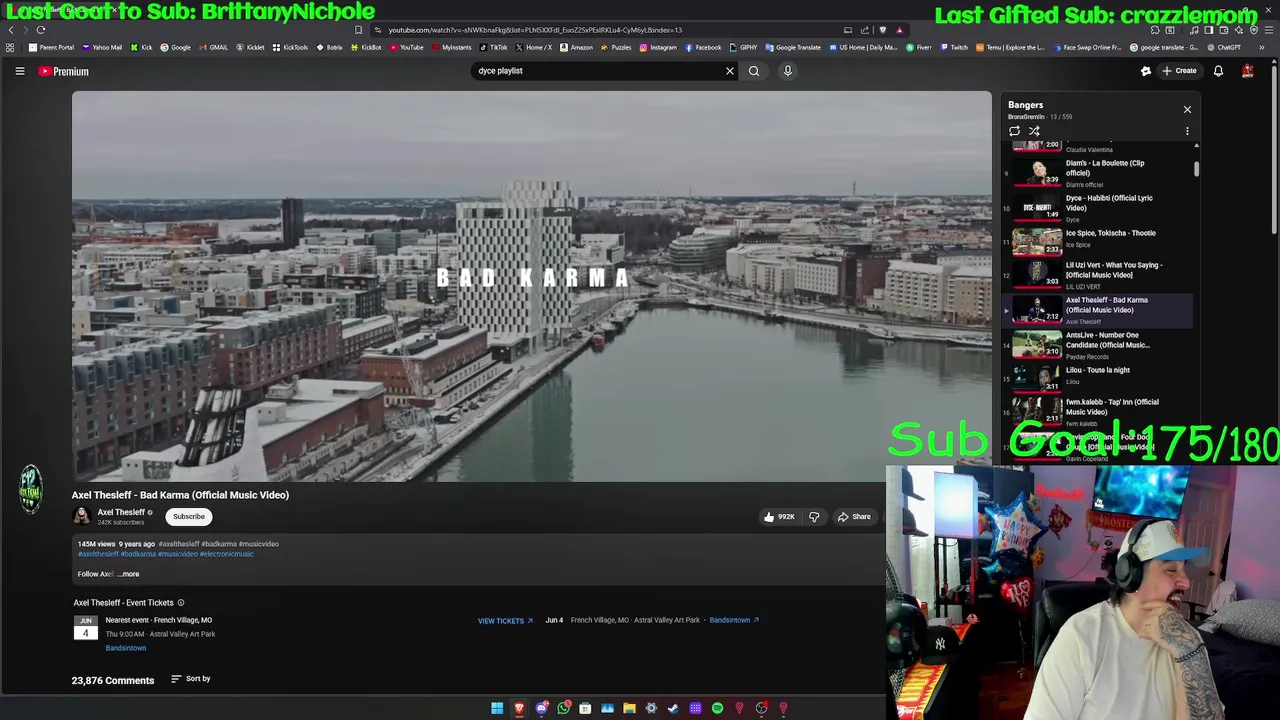Open Spotify from the taskbar
The width and height of the screenshot is (1280, 720).
(717, 708)
